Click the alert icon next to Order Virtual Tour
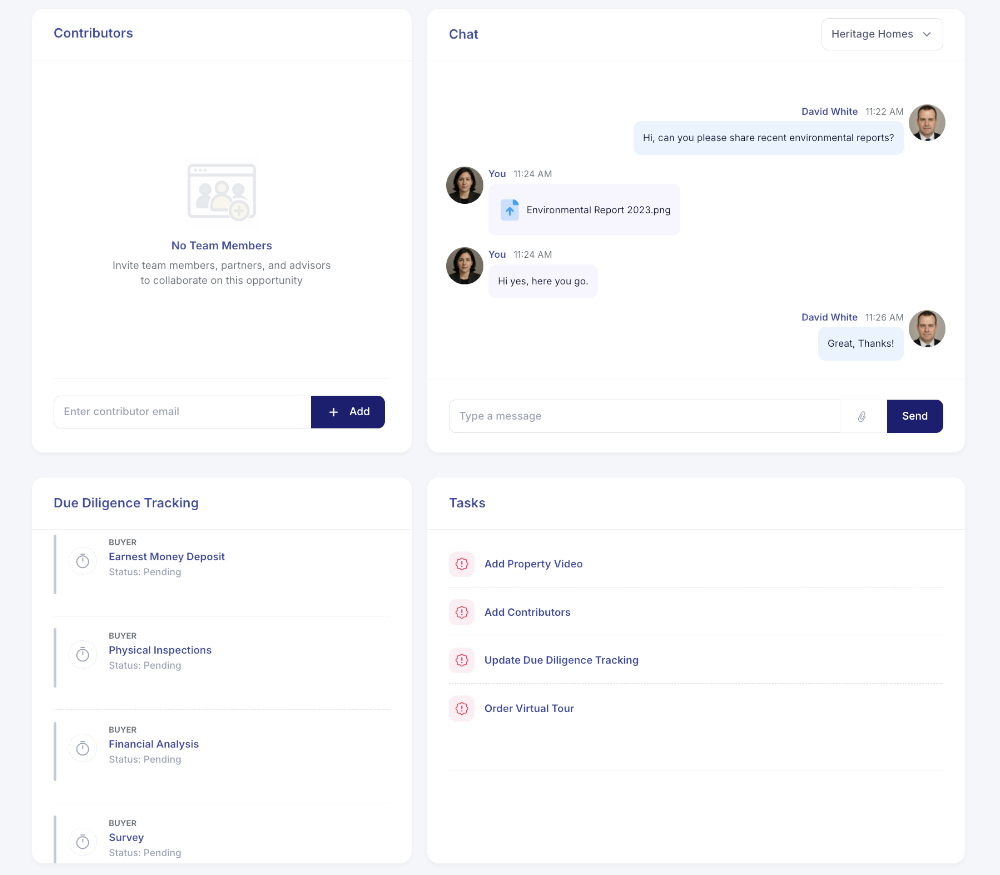The image size is (1000, 875). [461, 708]
